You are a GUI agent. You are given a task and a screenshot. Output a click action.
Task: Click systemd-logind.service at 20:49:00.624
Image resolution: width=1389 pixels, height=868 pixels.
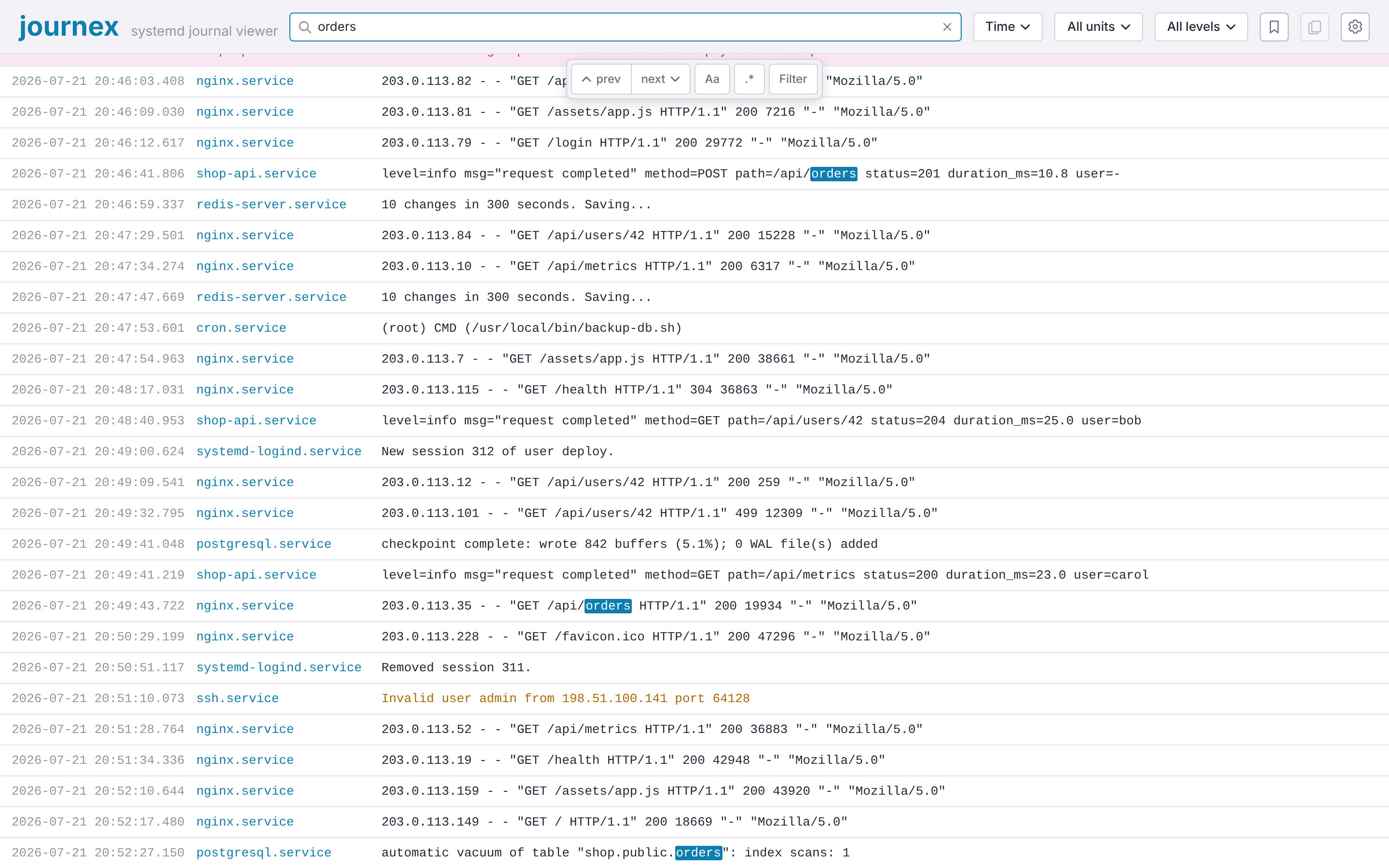coord(278,452)
